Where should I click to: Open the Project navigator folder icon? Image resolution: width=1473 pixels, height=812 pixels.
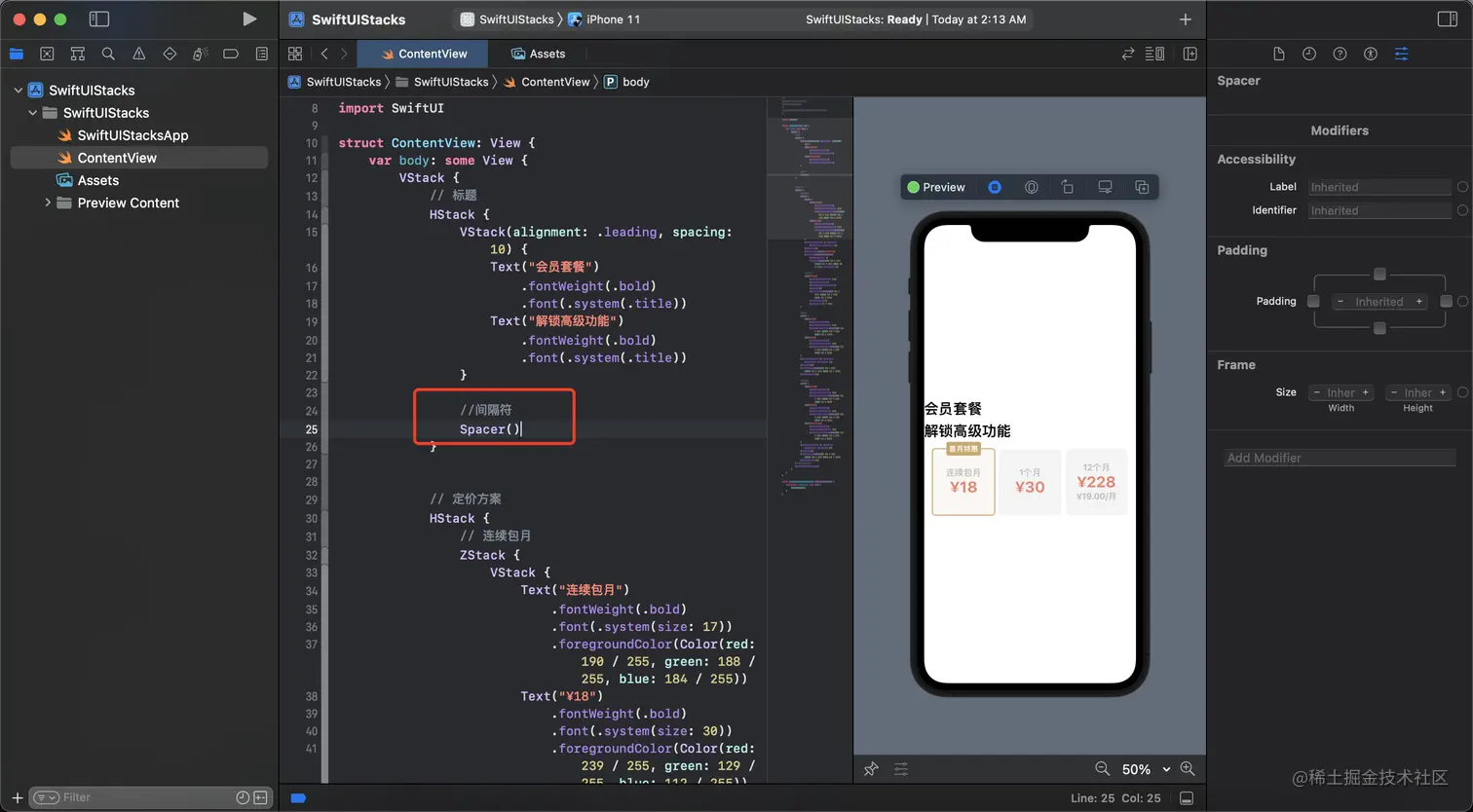pos(16,54)
